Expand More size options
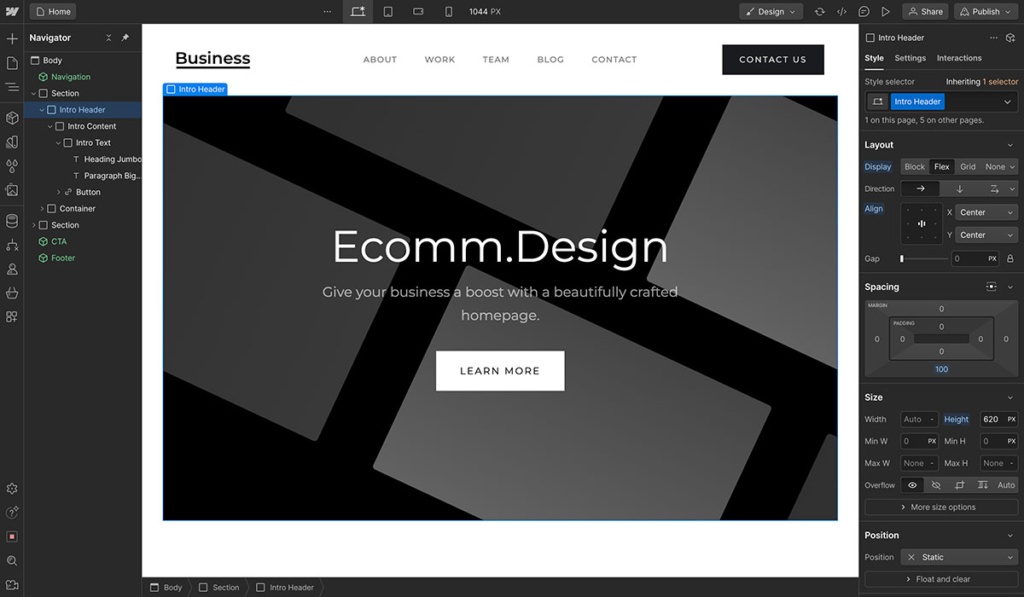The width and height of the screenshot is (1024, 597). [940, 507]
